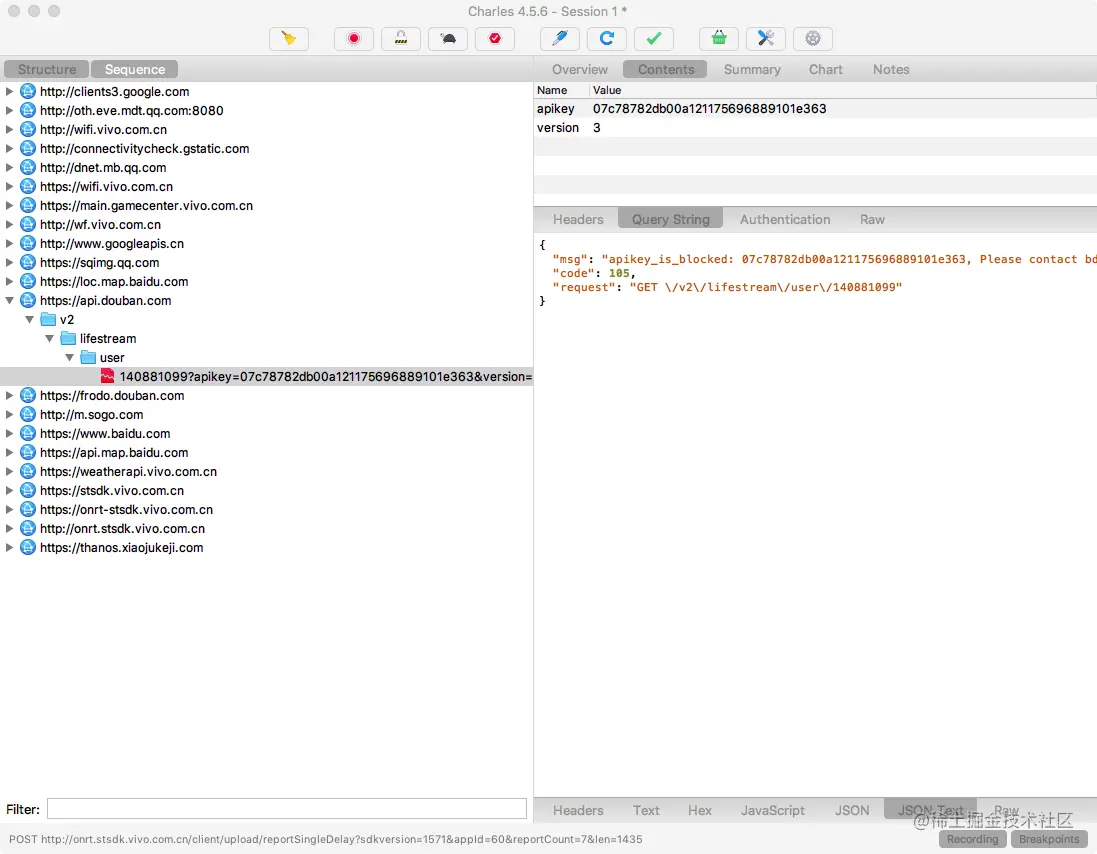Screen dimensions: 1097x854
Task: Click globe icon beside thanos.xiaojukeji.com
Action: (27, 547)
